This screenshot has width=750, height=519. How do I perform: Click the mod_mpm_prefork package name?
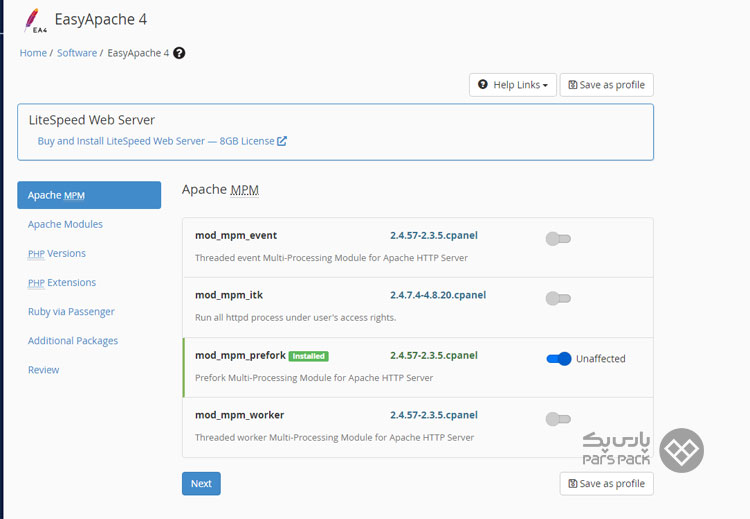pos(240,355)
